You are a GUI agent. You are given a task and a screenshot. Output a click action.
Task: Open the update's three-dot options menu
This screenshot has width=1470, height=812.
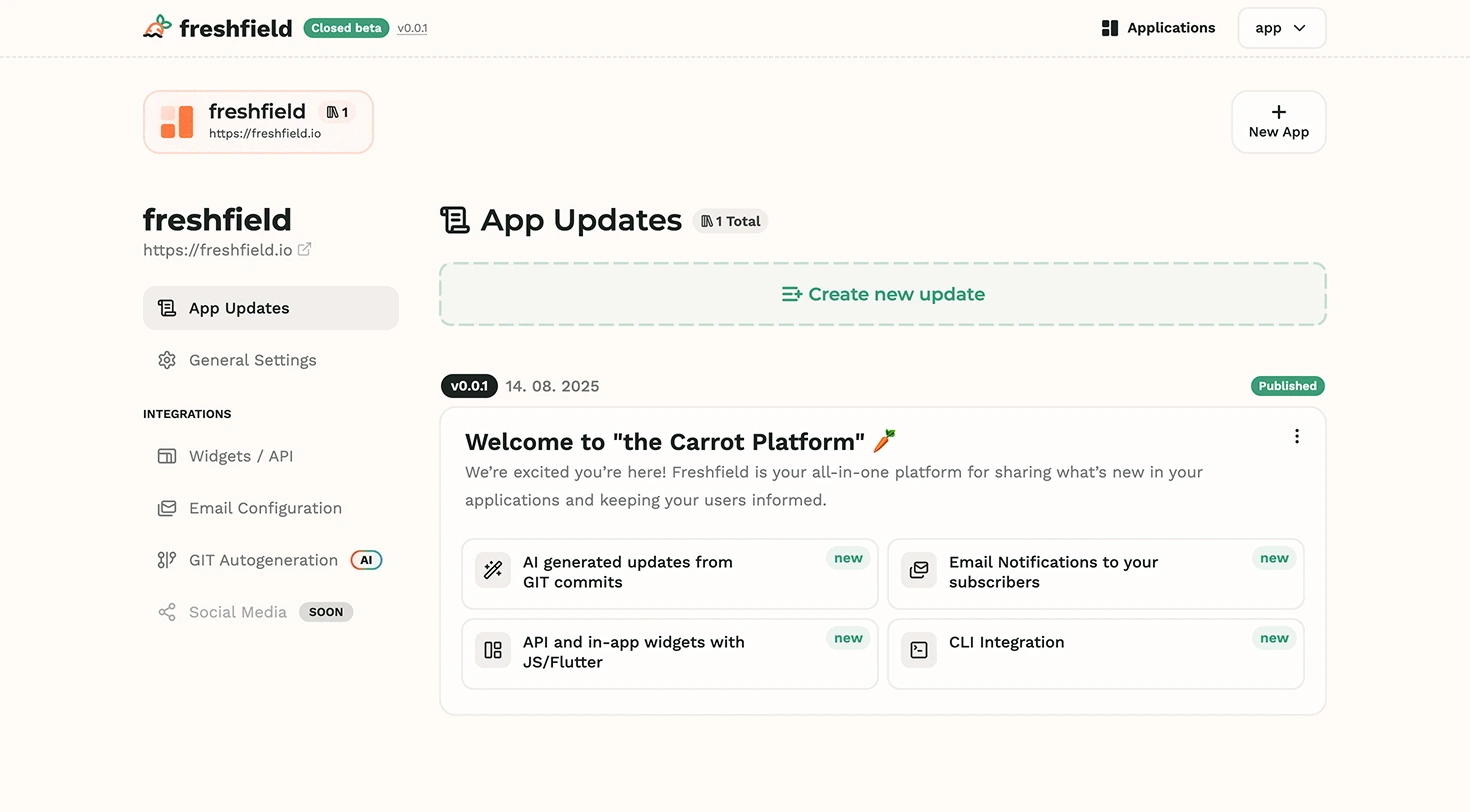pyautogui.click(x=1297, y=436)
